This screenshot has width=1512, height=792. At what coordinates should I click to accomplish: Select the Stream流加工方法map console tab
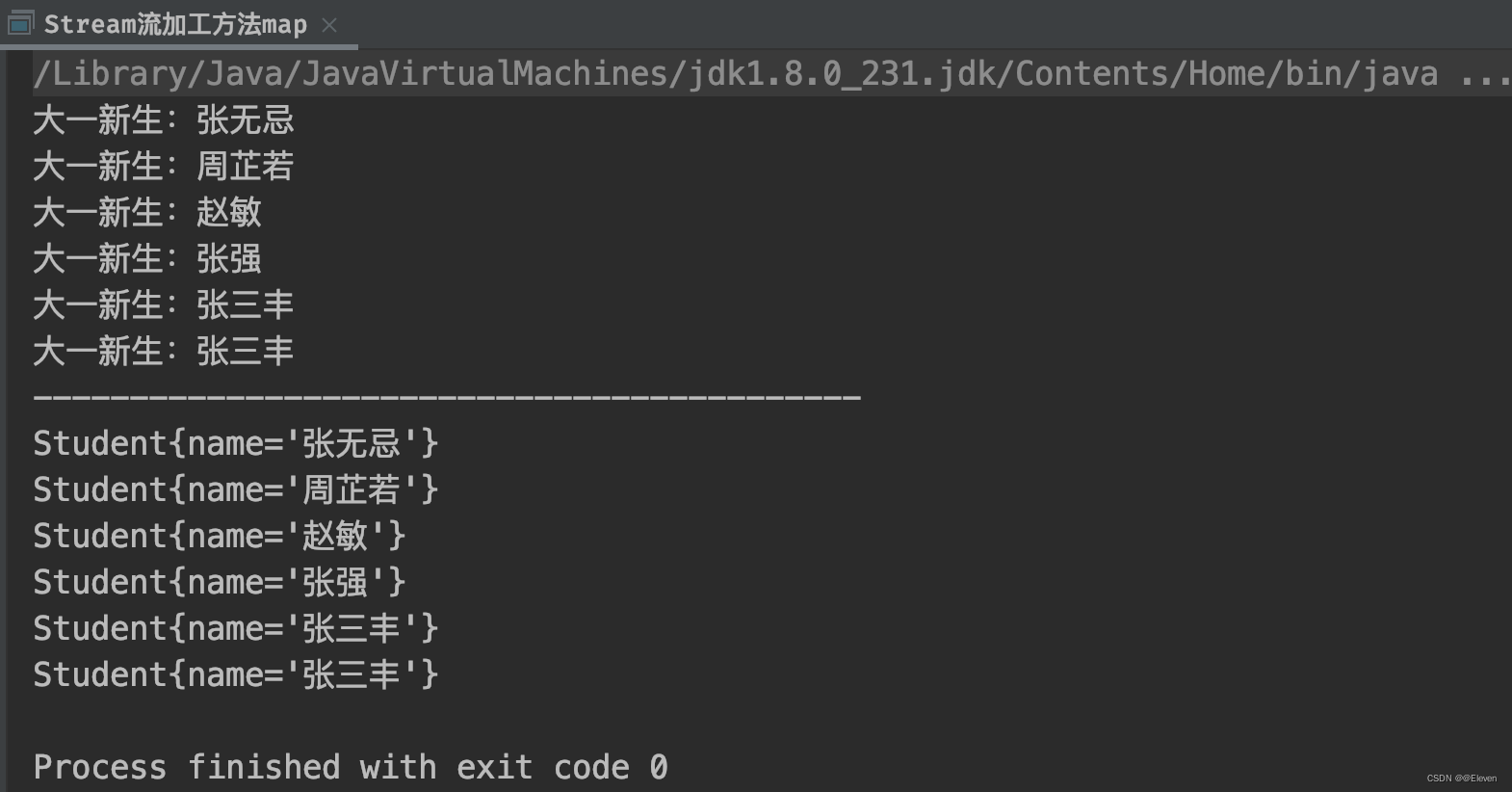click(173, 23)
